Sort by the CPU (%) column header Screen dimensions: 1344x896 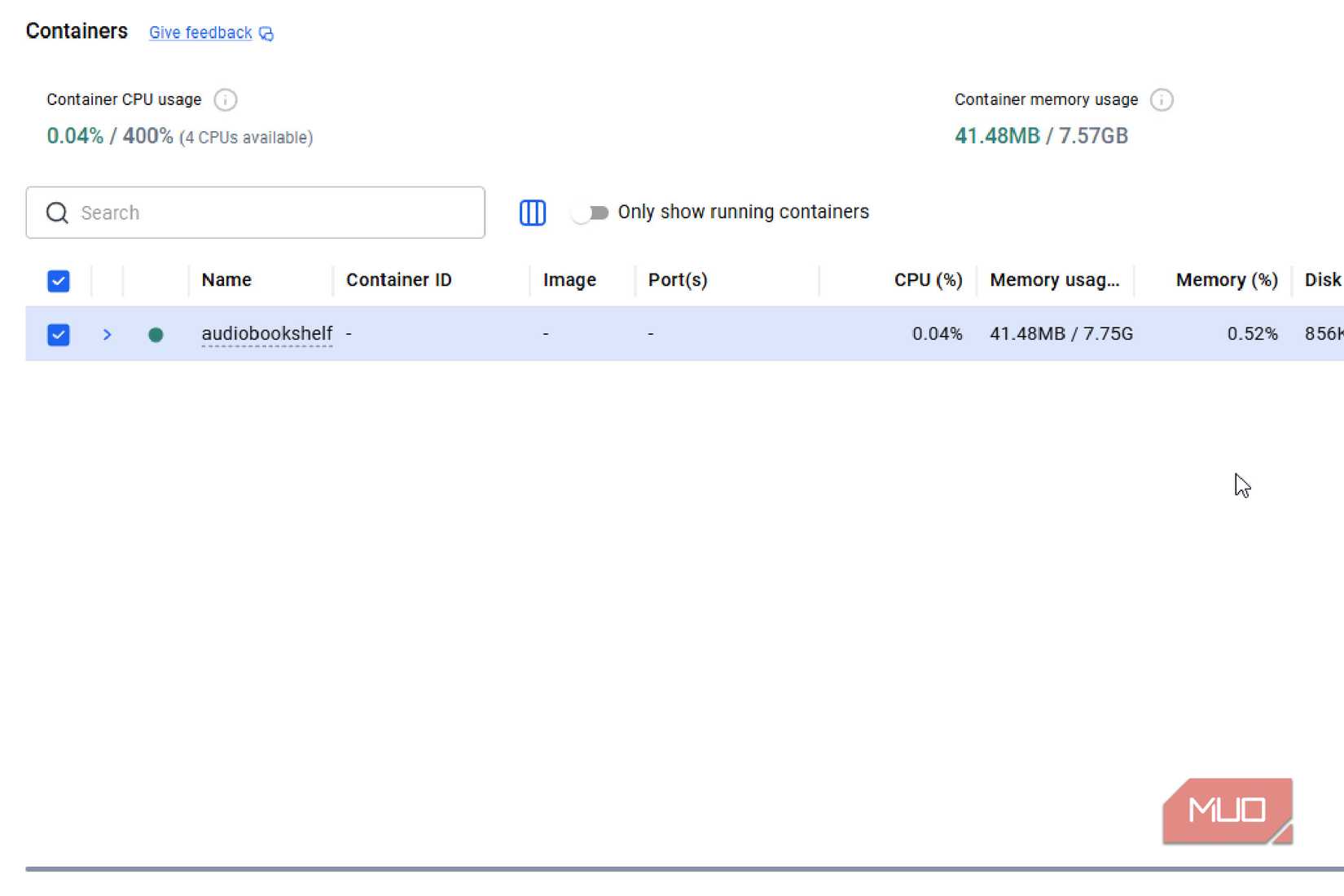point(929,280)
